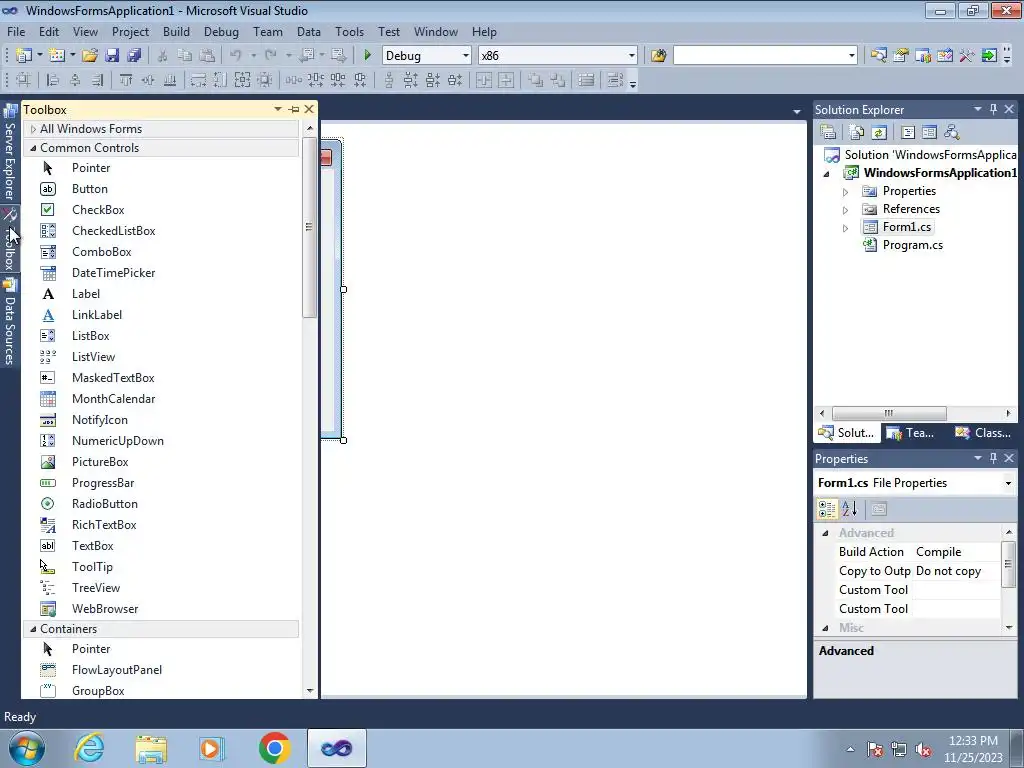Select the Button control in the Toolbox

(161, 189)
